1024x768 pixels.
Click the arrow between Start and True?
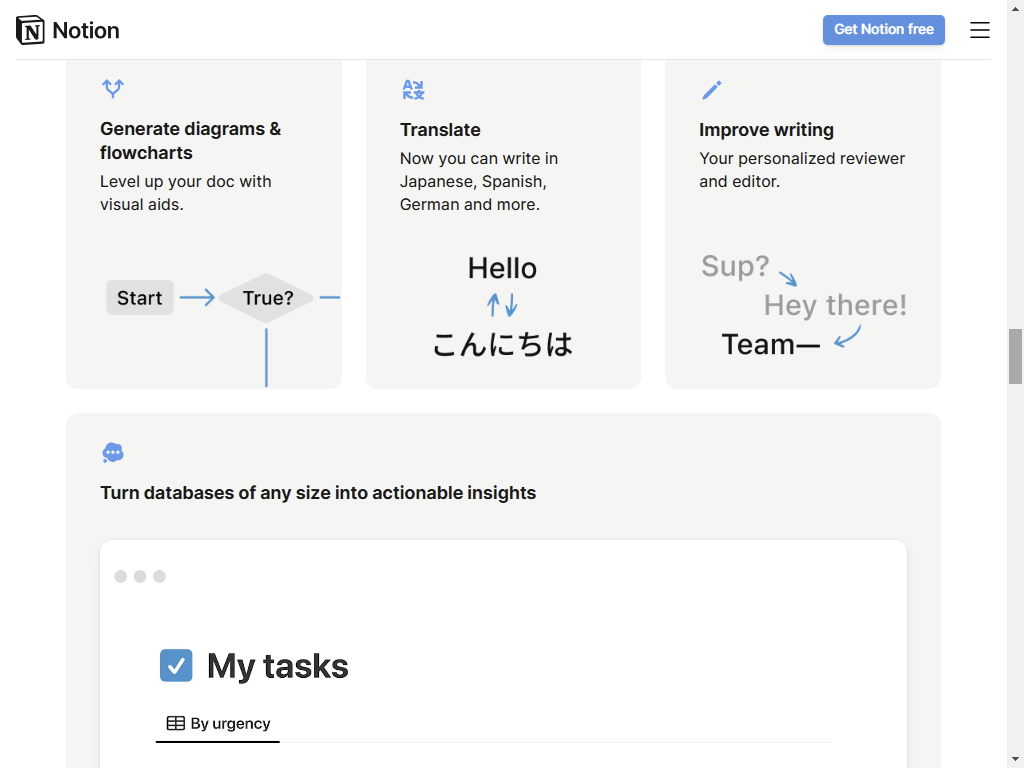[197, 298]
